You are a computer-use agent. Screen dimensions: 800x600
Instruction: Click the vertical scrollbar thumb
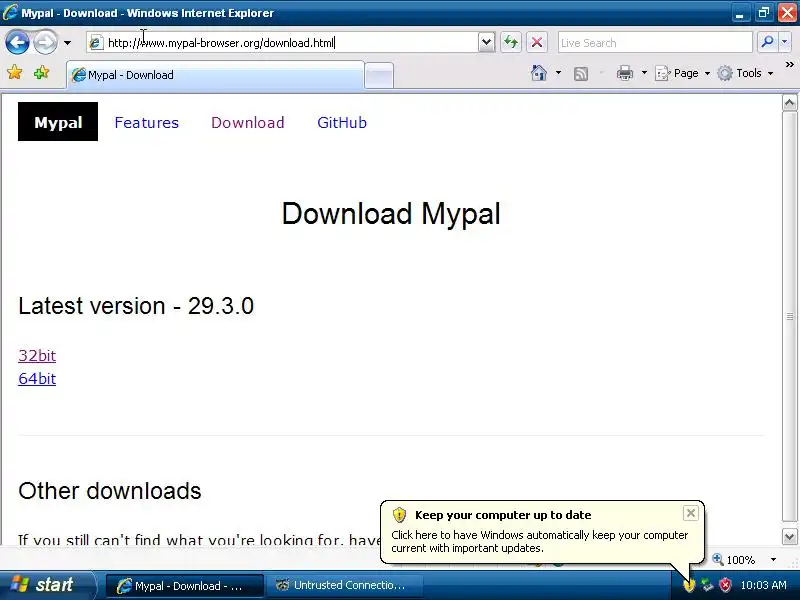click(789, 317)
